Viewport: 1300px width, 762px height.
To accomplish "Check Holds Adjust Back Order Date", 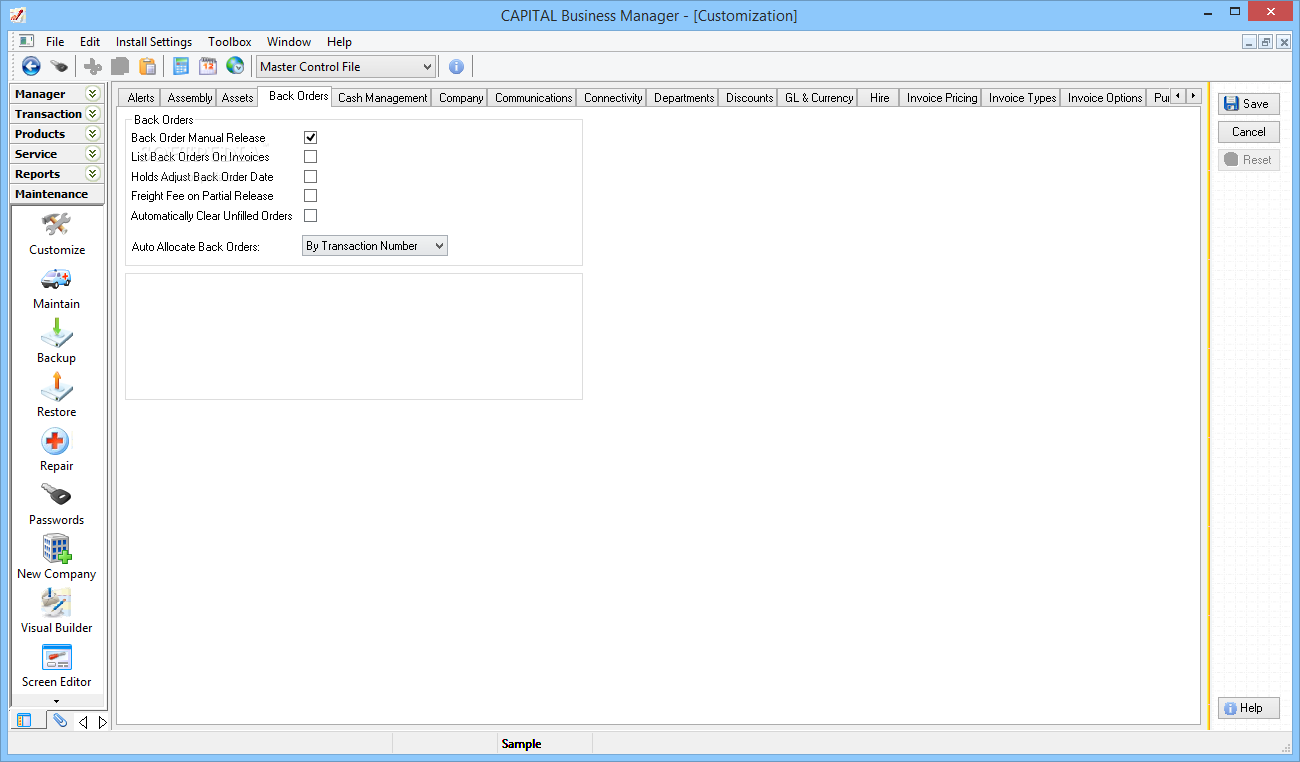I will click(311, 177).
